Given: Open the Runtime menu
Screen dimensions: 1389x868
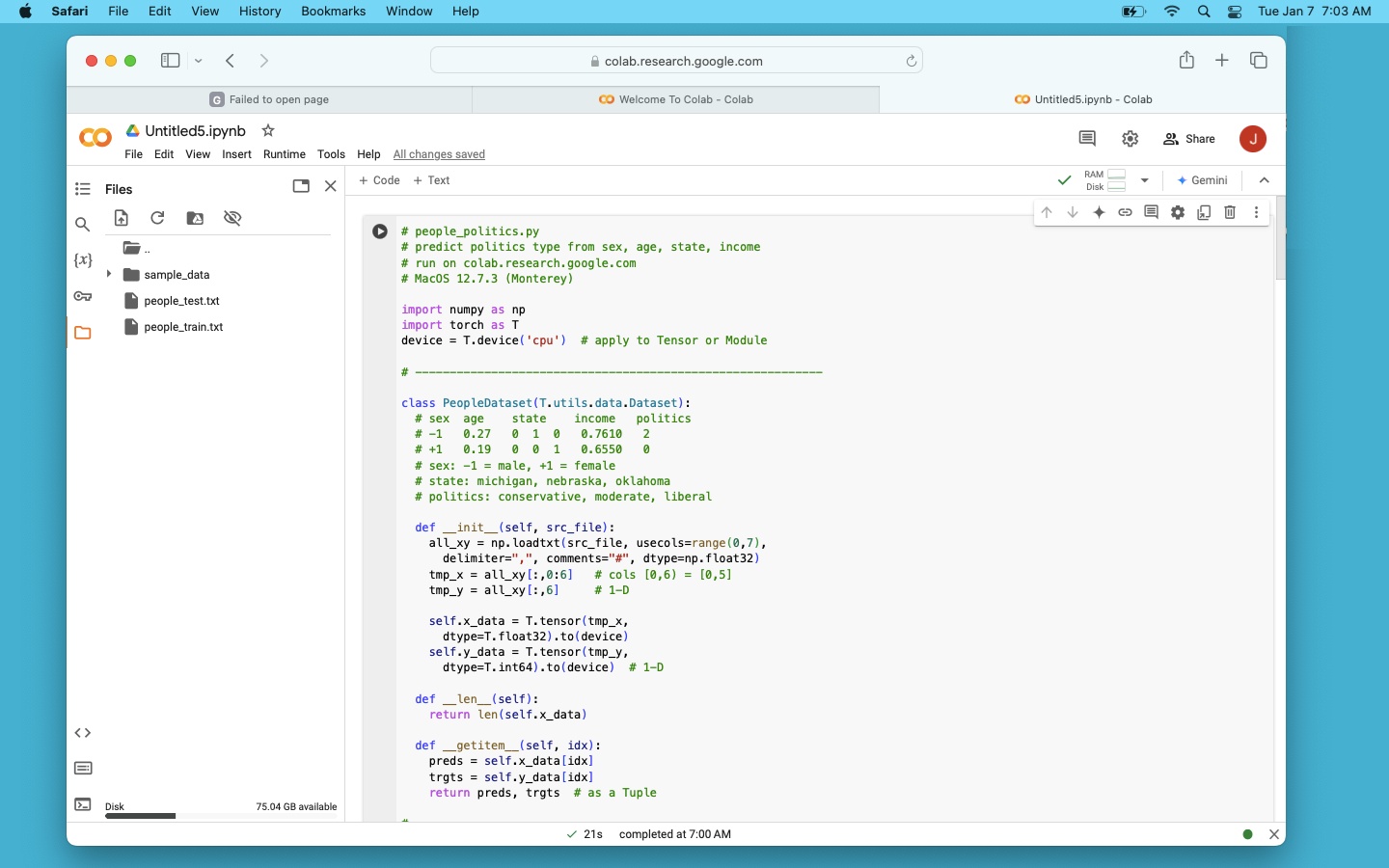Looking at the screenshot, I should coord(284,154).
